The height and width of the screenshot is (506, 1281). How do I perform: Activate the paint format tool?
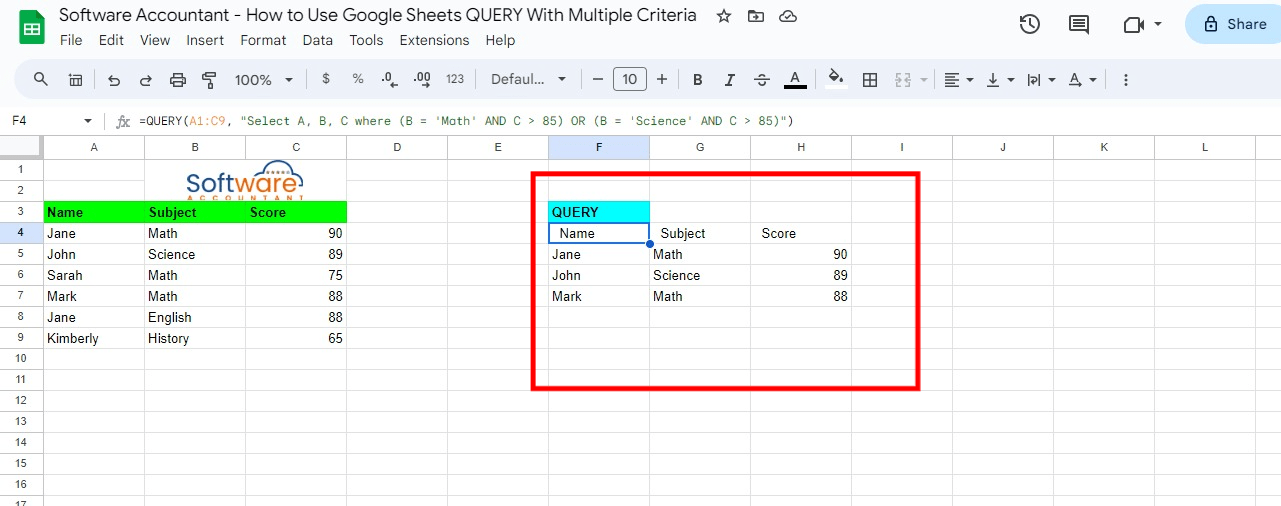[210, 79]
